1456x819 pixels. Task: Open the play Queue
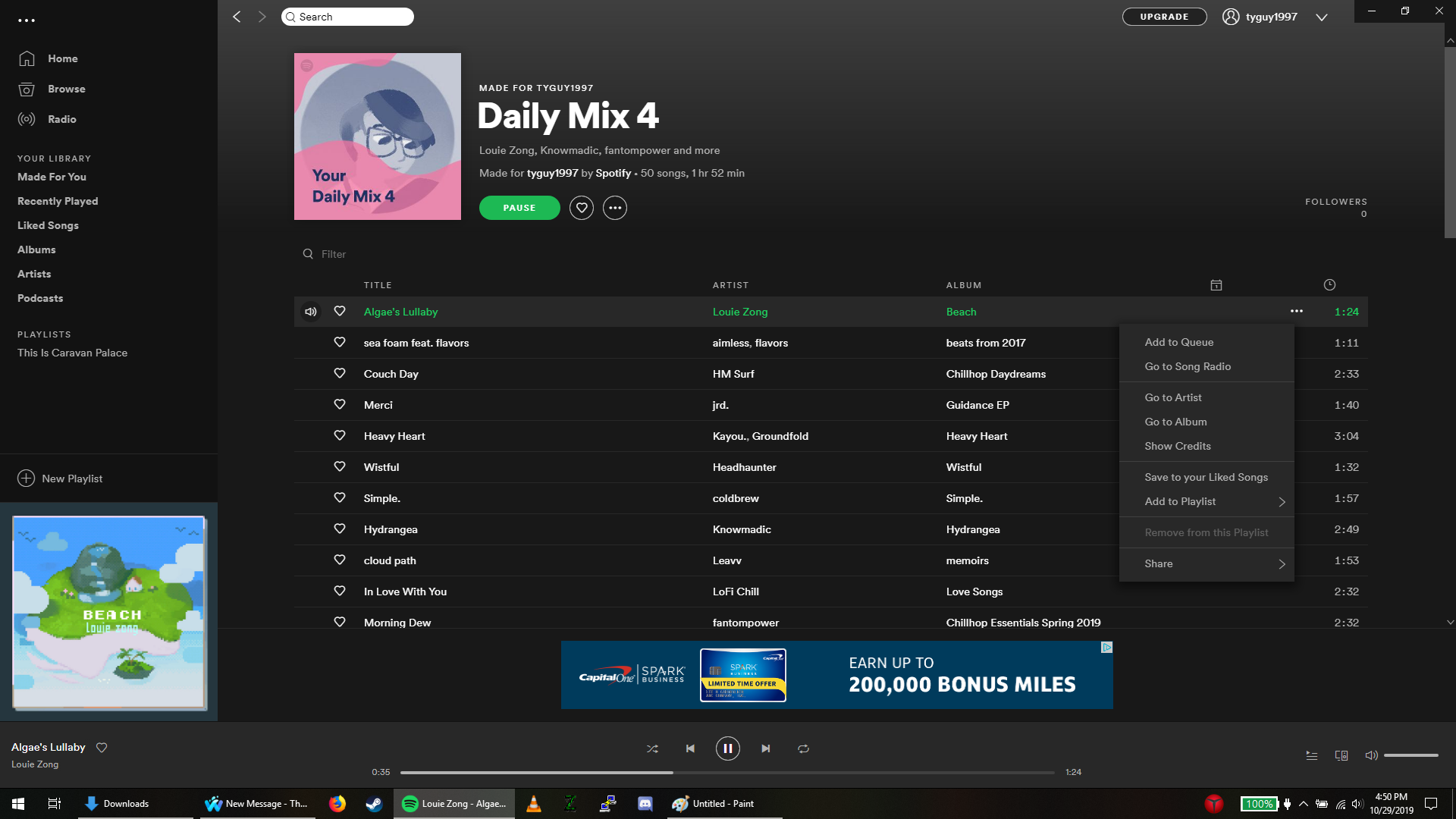1311,755
